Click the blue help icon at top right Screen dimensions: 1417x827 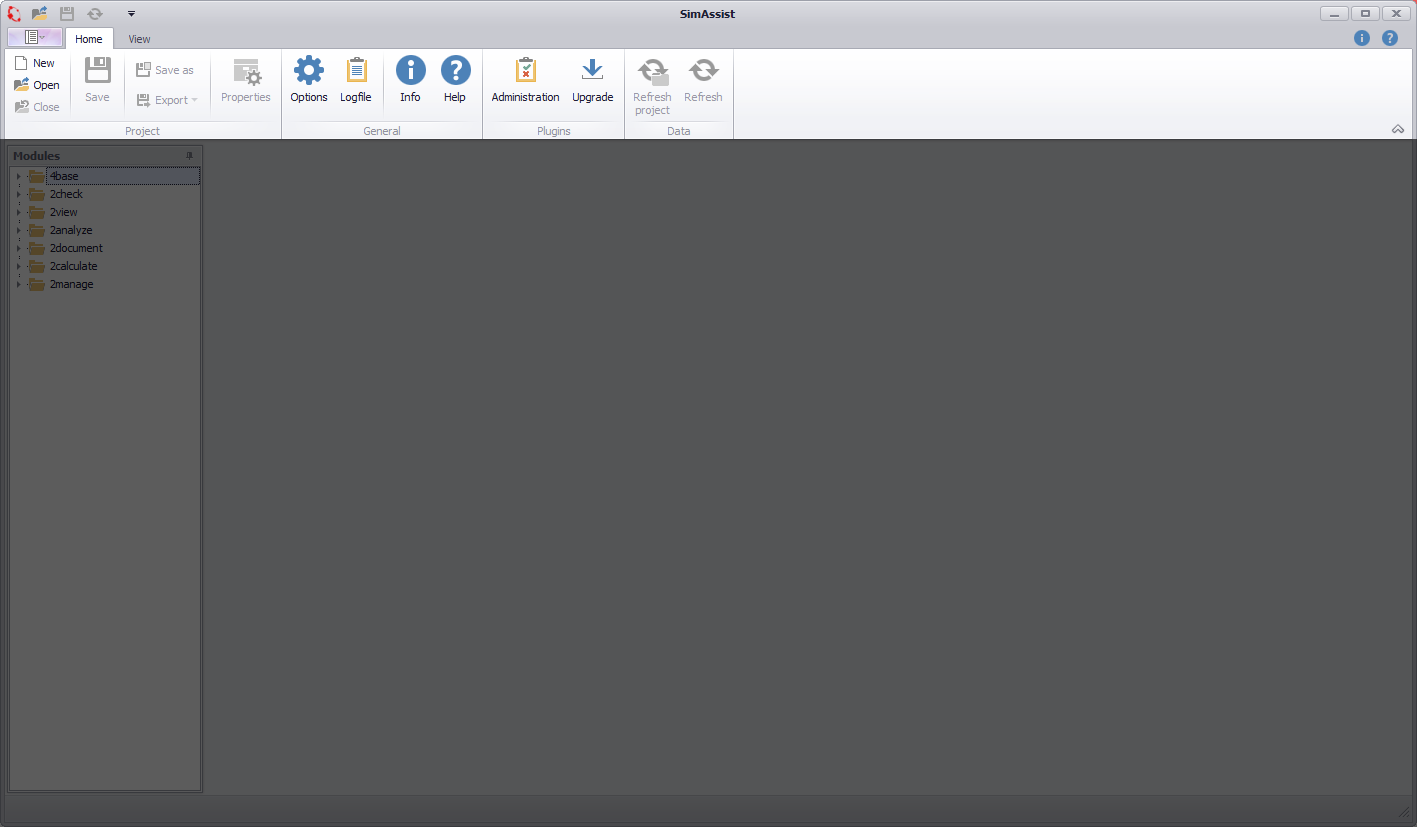[1389, 38]
